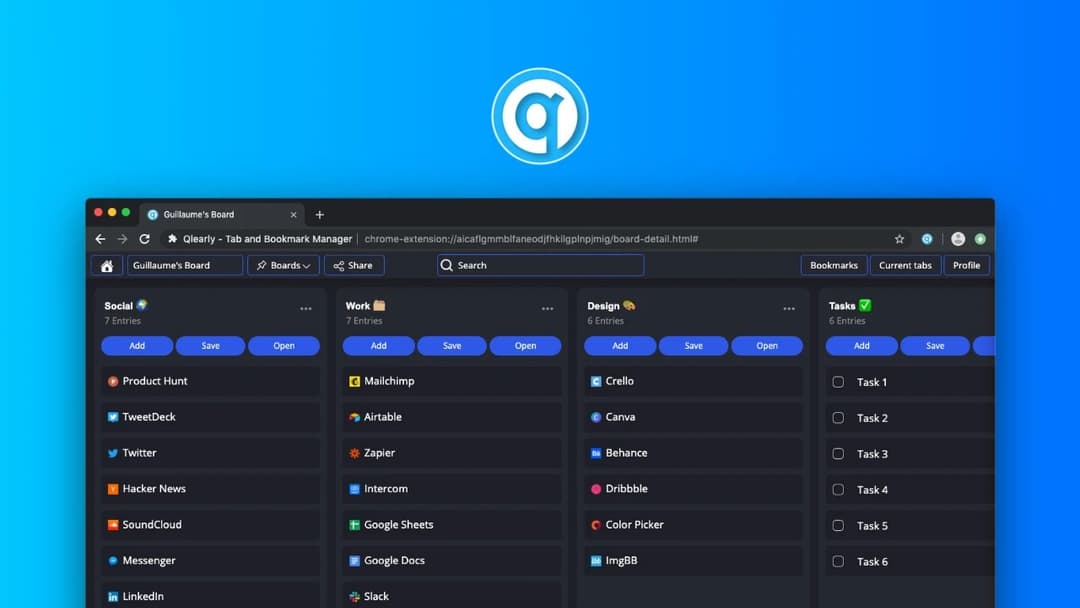Check the Task 1 checkbox
The image size is (1080, 608).
coord(837,382)
